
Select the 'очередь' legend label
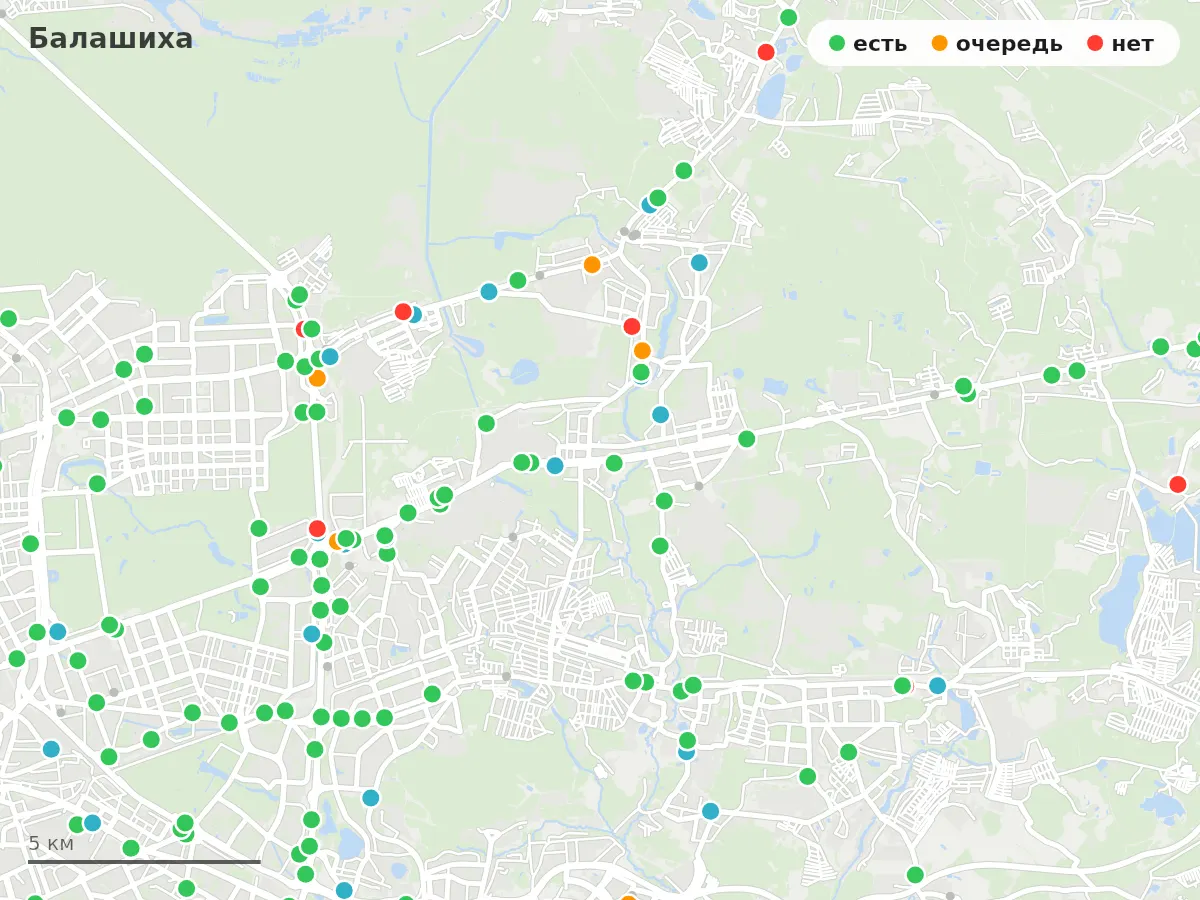tap(1009, 44)
